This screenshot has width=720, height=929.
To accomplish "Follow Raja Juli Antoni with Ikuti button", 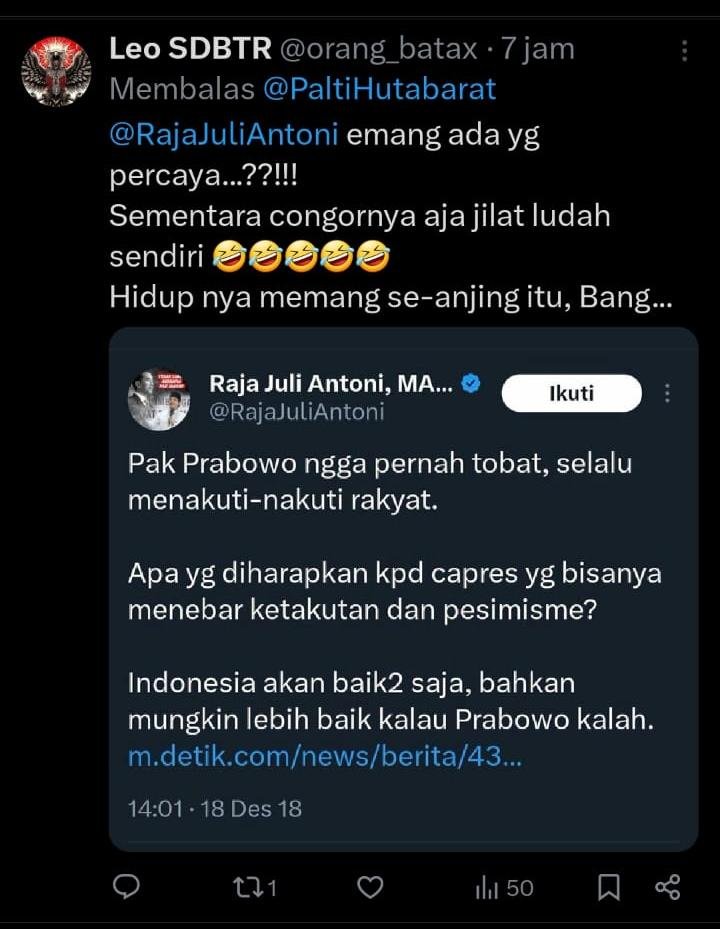I will (571, 393).
